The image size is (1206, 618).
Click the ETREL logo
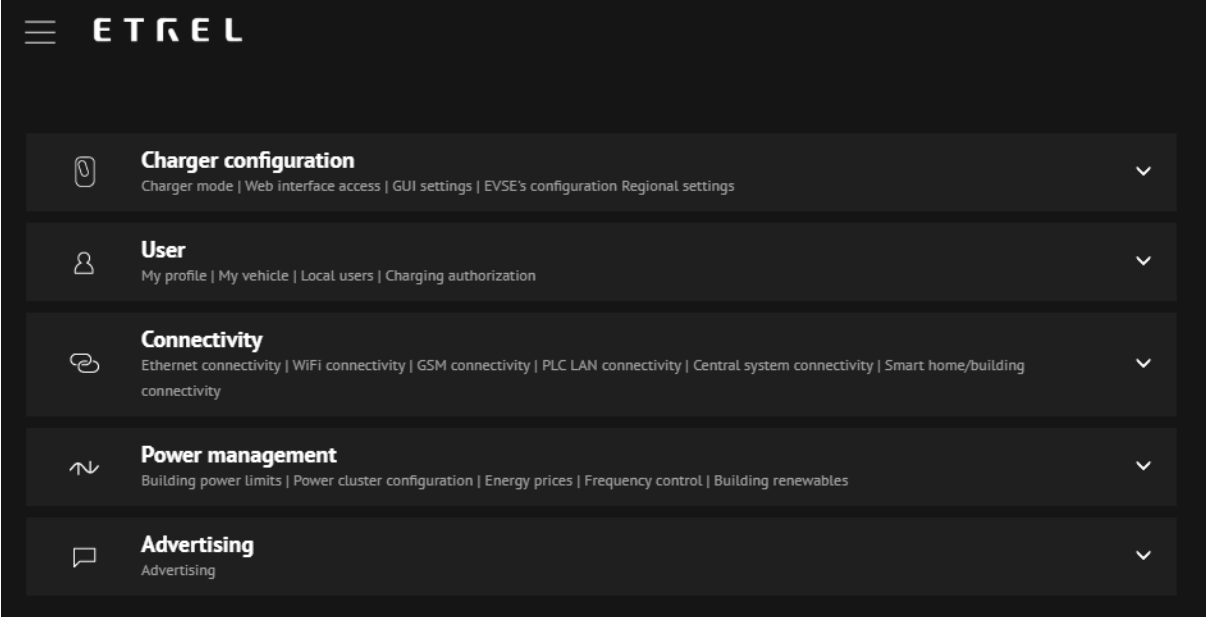[x=167, y=31]
